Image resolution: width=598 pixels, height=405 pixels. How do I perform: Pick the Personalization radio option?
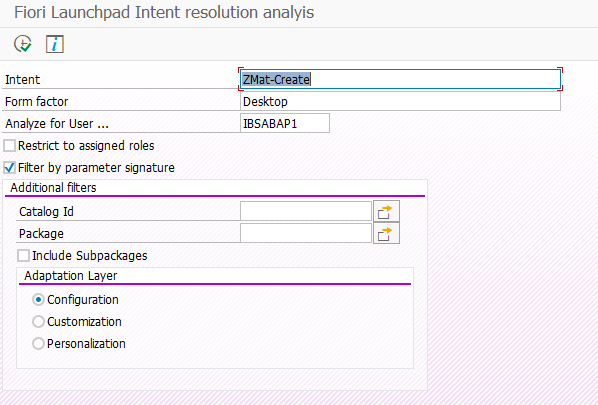(38, 344)
